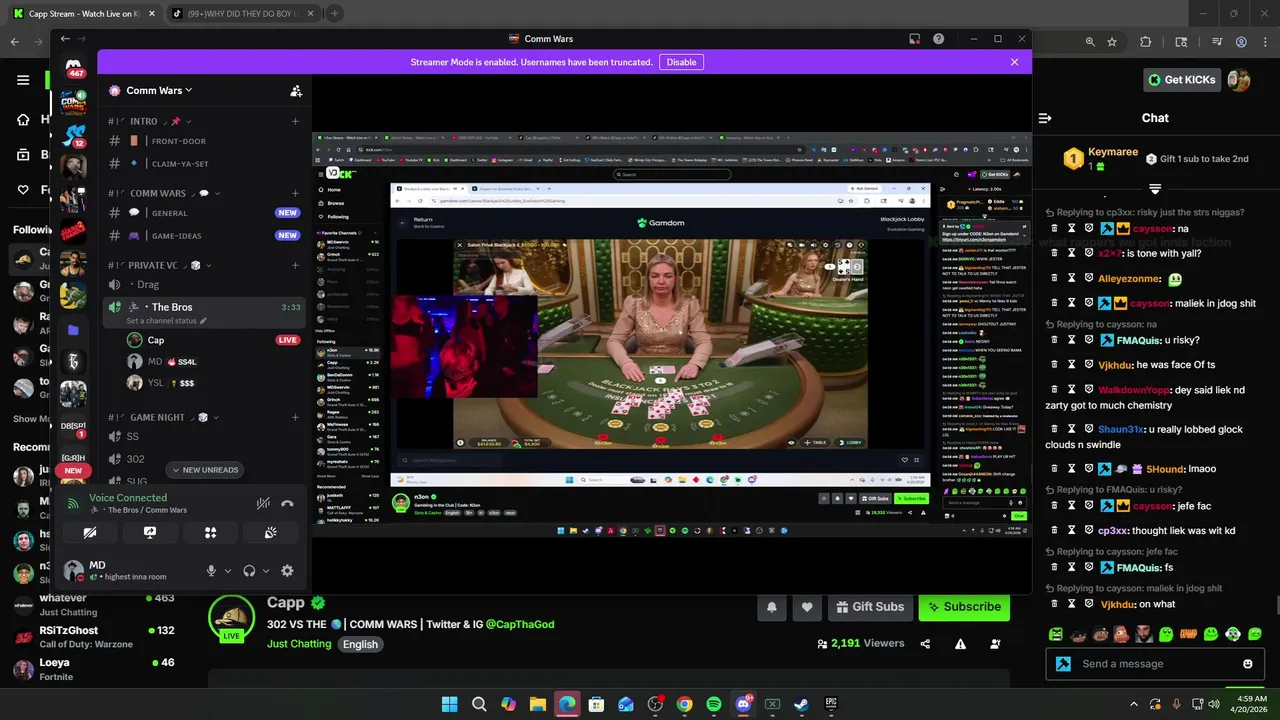
Task: Open Windows Start menu
Action: tap(449, 704)
